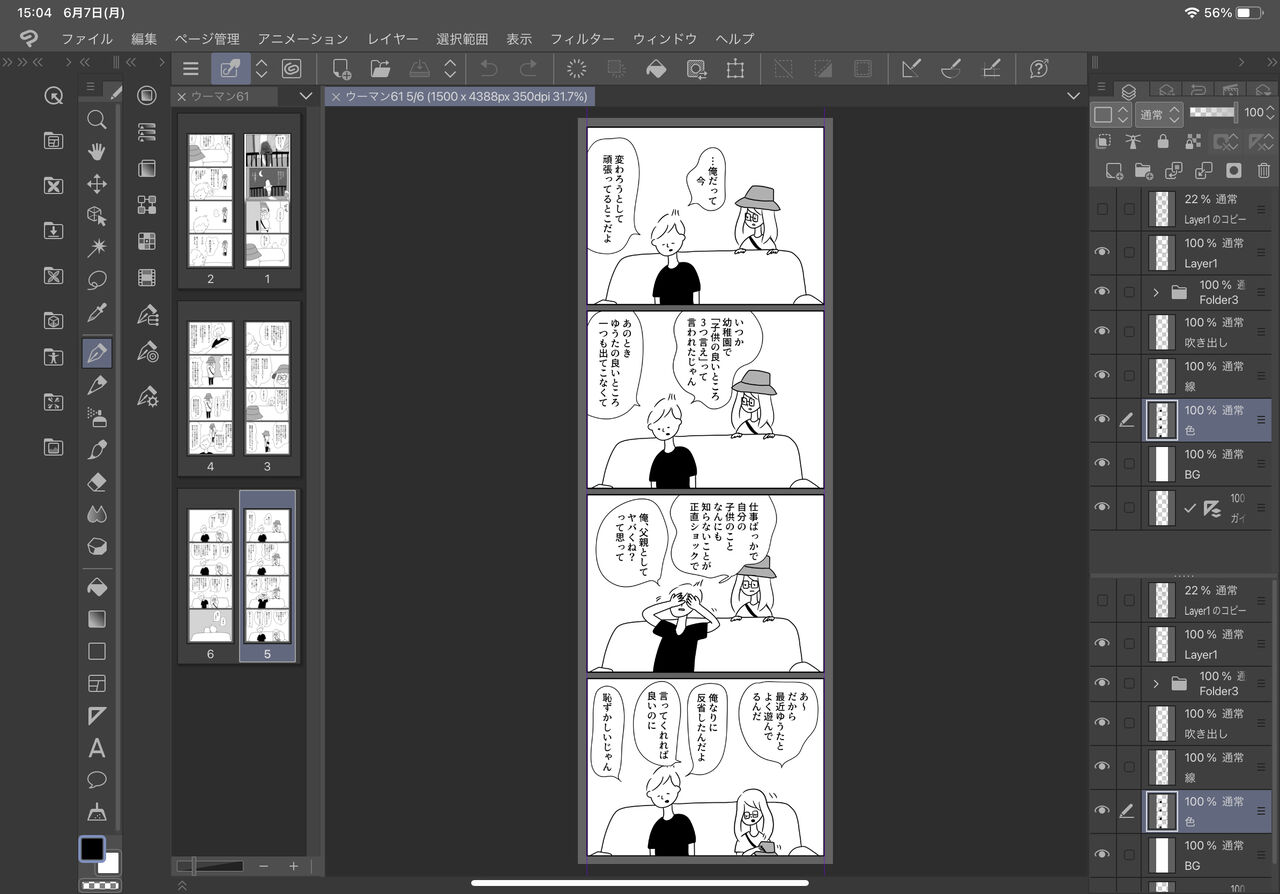Toggle Set as reference layer lighthouse icon
The width and height of the screenshot is (1280, 894).
point(1133,142)
